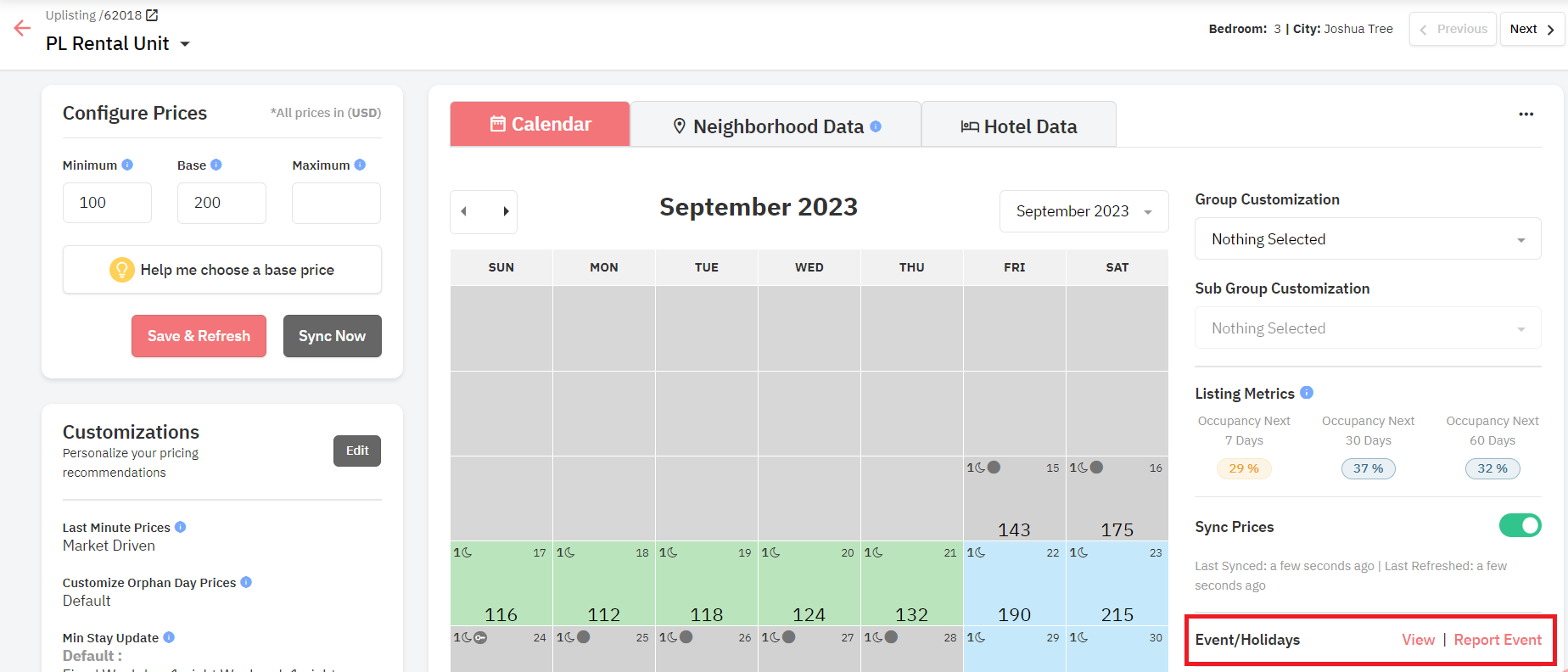Click the Previous listing button
Image resolution: width=1568 pixels, height=672 pixels.
[1453, 29]
